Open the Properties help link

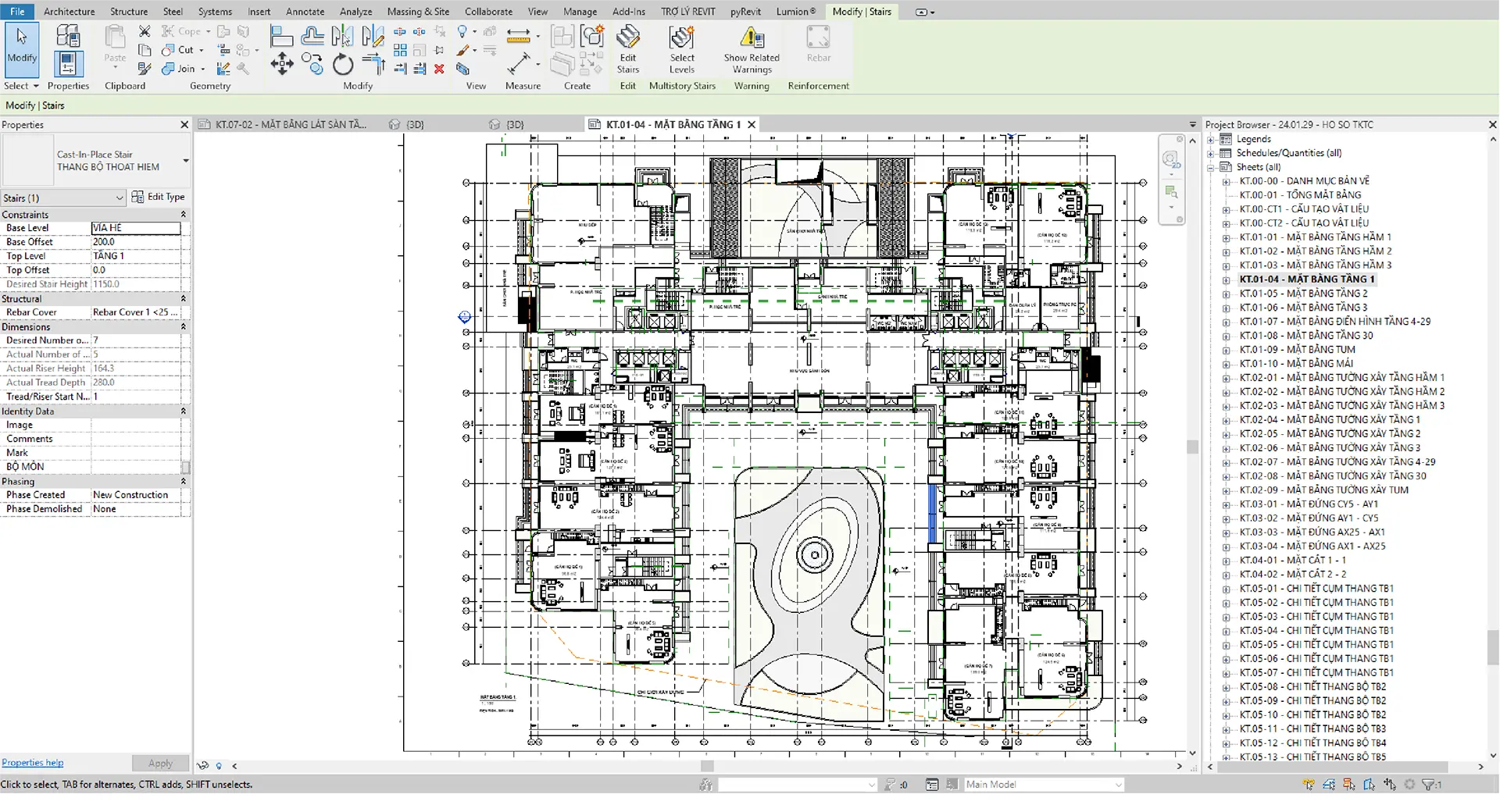pyautogui.click(x=33, y=763)
